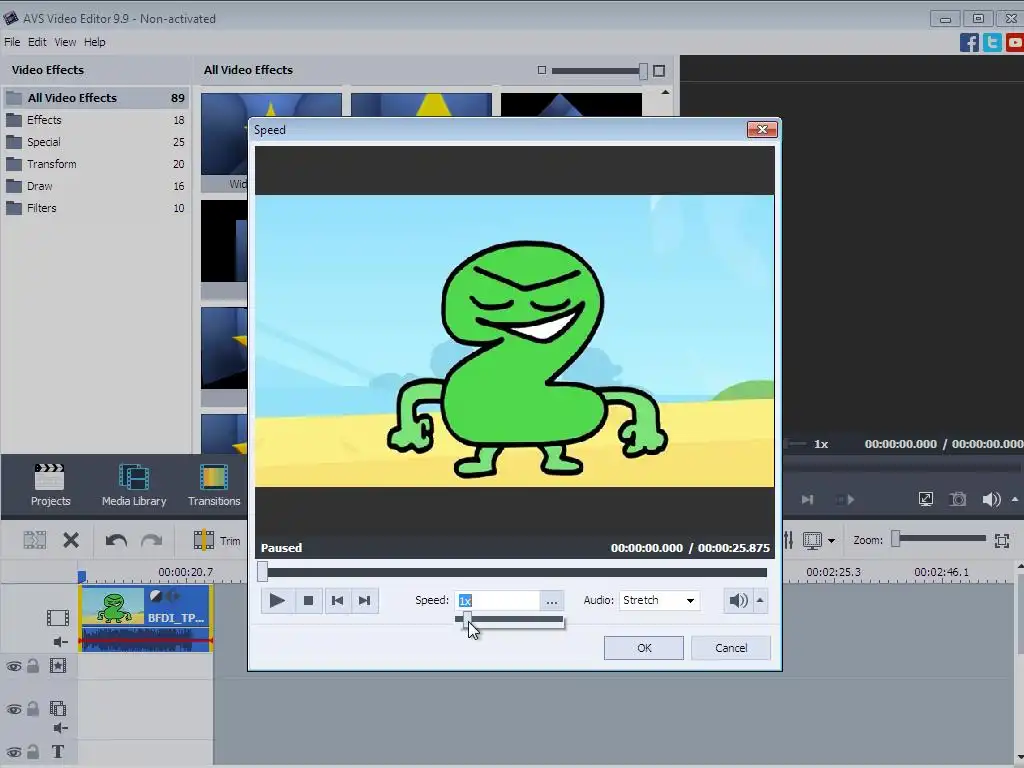
Task: Toggle overlay track visibility eye
Action: pyautogui.click(x=14, y=709)
